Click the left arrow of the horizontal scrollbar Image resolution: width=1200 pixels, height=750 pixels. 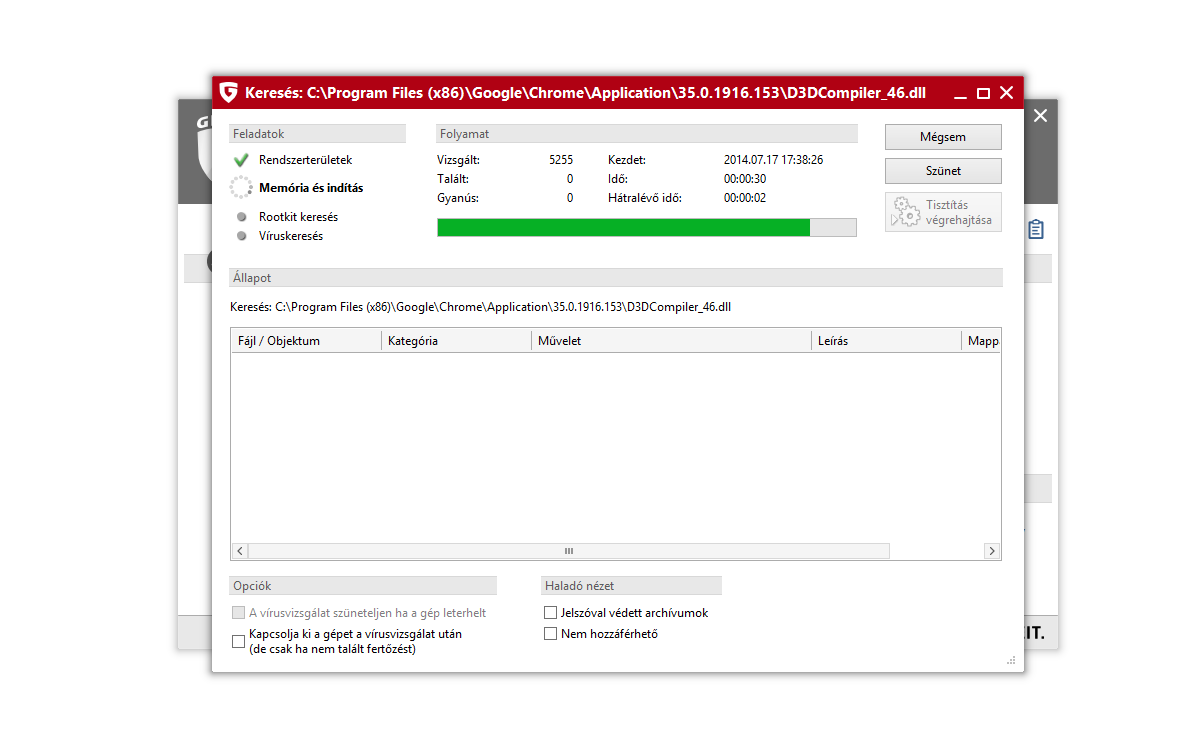(240, 551)
